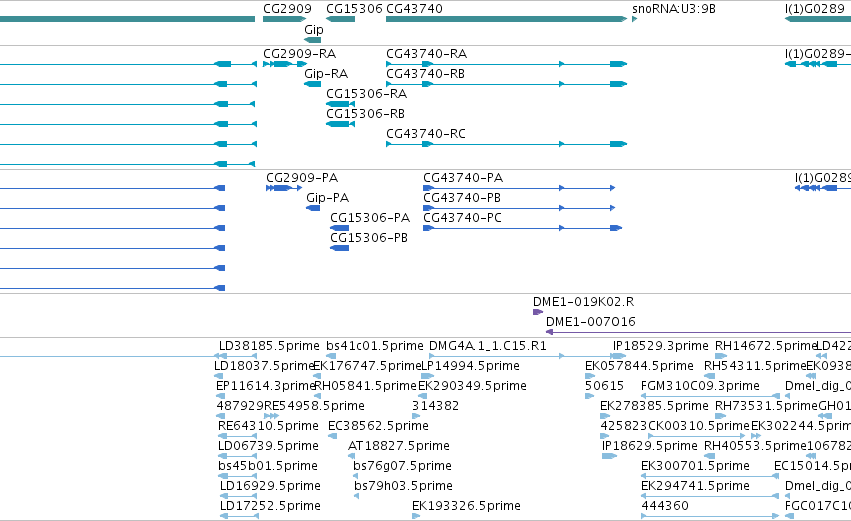The height and width of the screenshot is (521, 851).
Task: Click the teal CG43740 gene bar
Action: (x=506, y=20)
